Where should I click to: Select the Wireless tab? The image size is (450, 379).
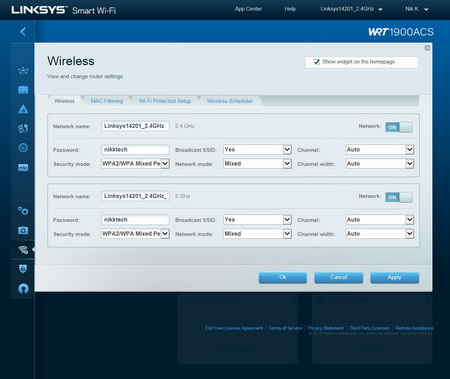(x=64, y=101)
